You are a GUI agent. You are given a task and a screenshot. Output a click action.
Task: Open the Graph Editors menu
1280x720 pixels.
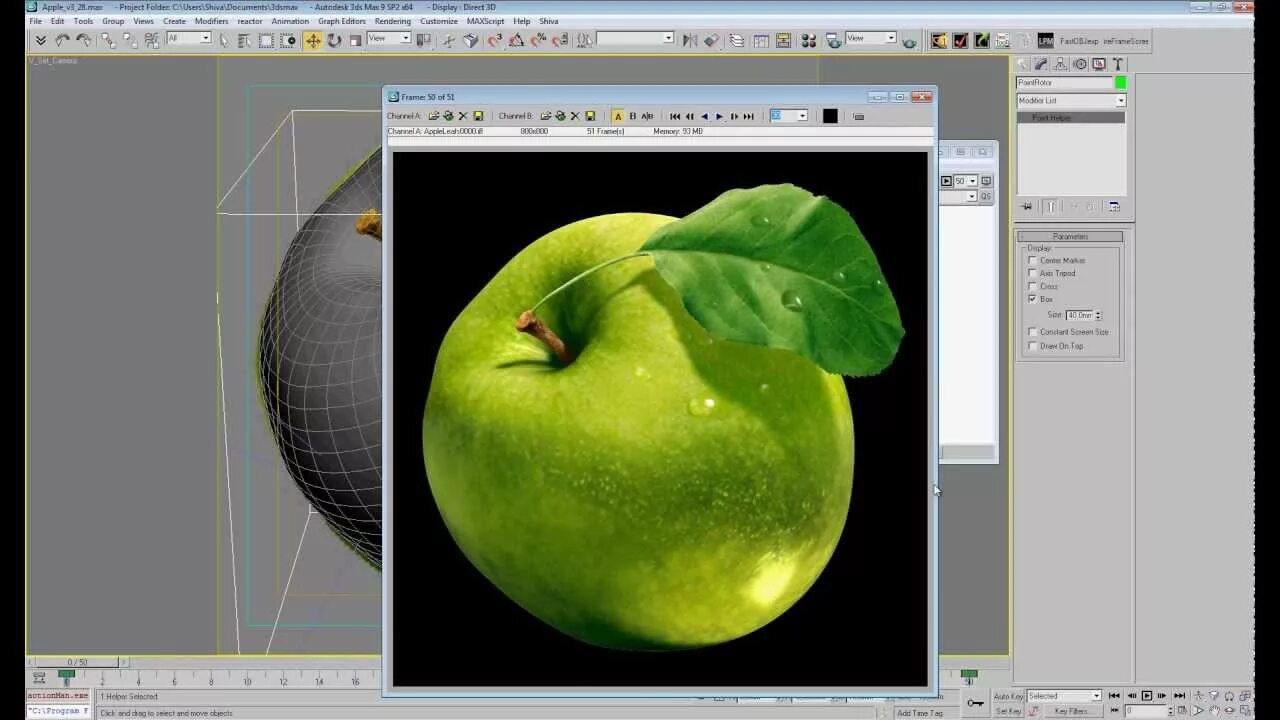[342, 21]
